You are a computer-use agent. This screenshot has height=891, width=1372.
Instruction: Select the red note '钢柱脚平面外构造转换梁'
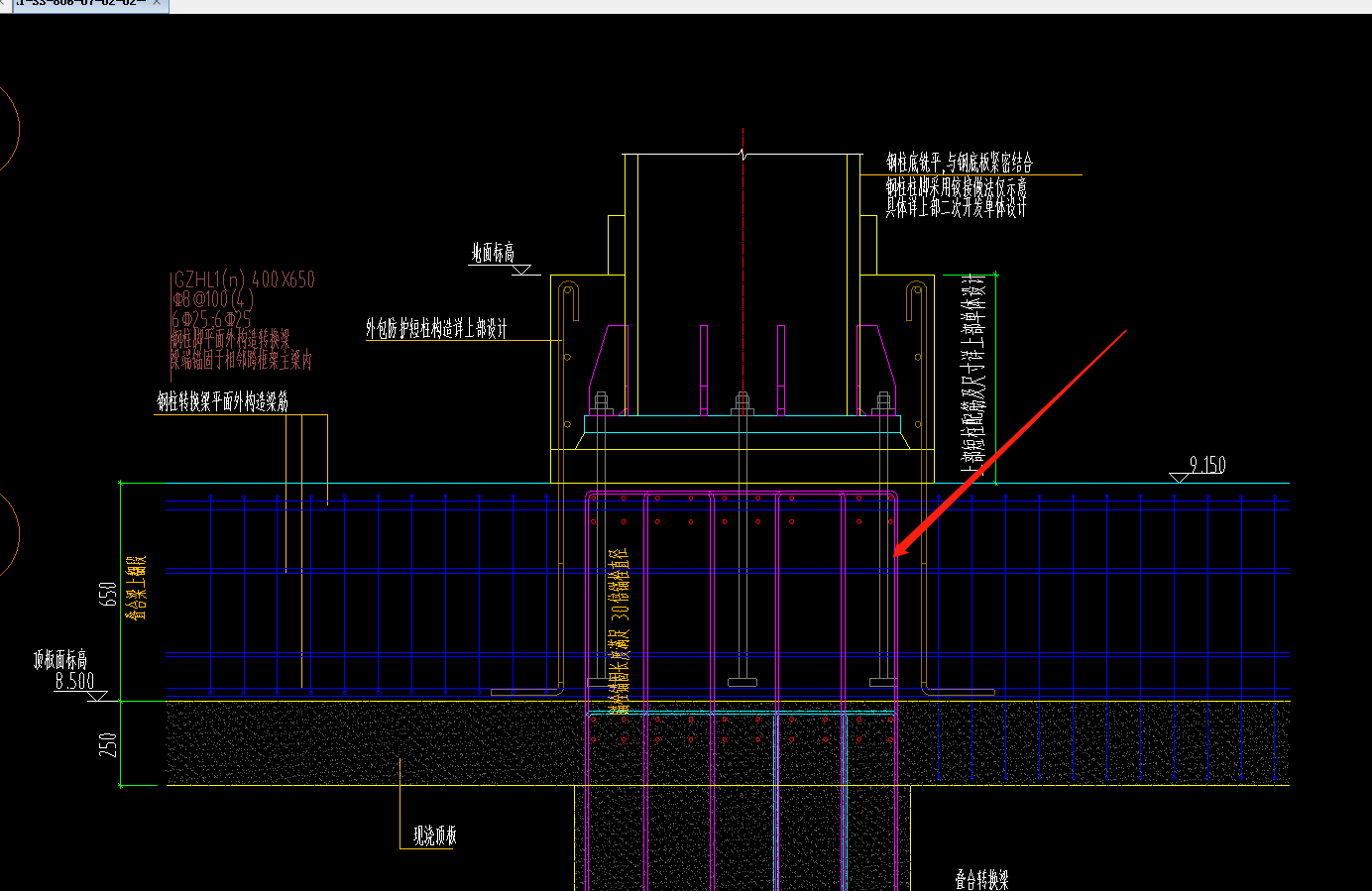coord(230,339)
